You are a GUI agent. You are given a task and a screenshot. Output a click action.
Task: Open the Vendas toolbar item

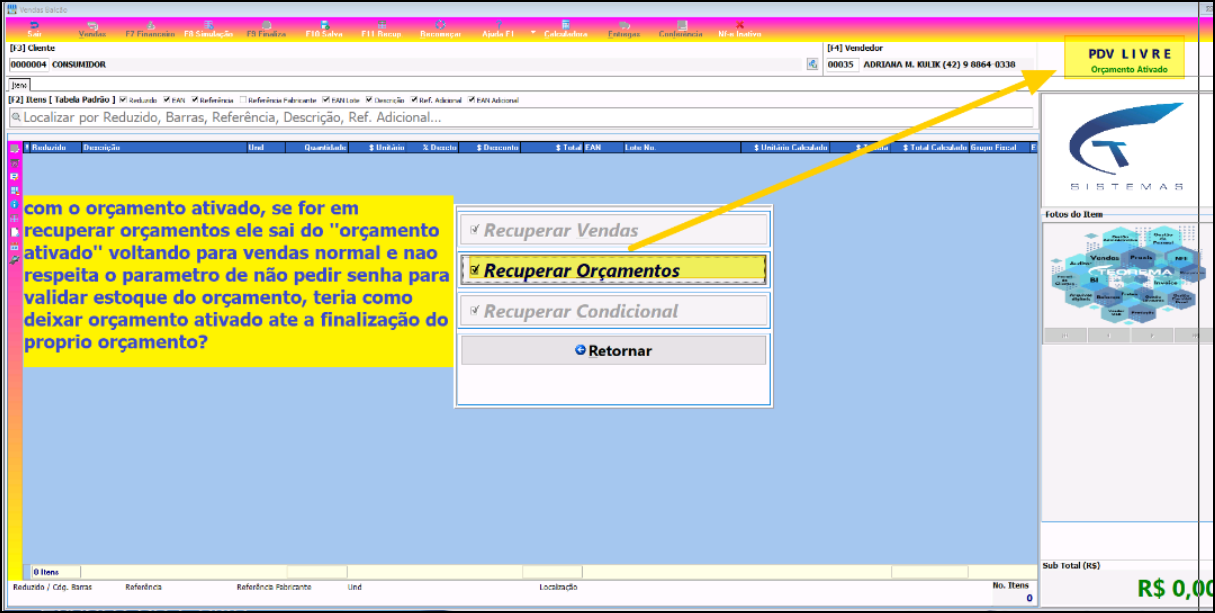click(92, 29)
